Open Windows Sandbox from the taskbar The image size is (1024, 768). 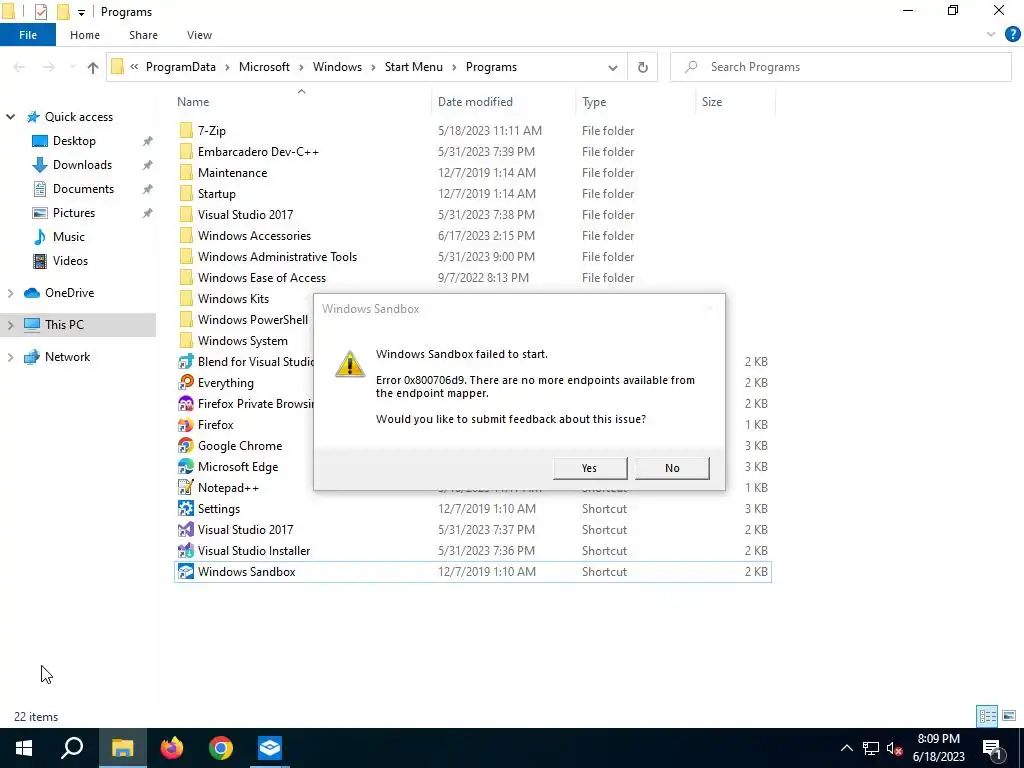pyautogui.click(x=270, y=748)
